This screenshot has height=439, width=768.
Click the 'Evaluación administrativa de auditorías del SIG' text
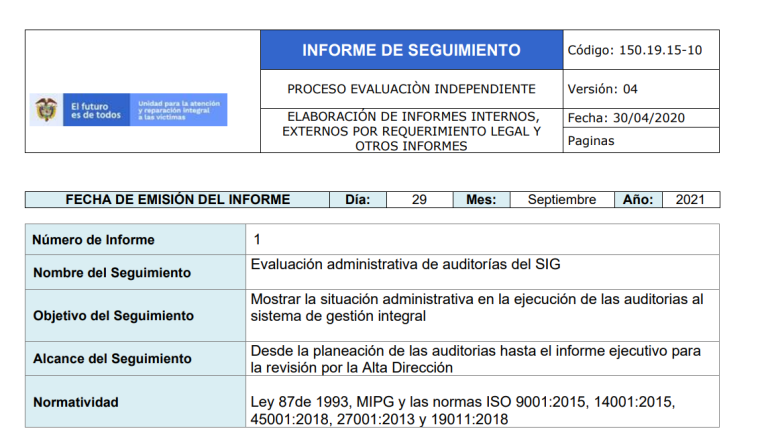point(411,264)
